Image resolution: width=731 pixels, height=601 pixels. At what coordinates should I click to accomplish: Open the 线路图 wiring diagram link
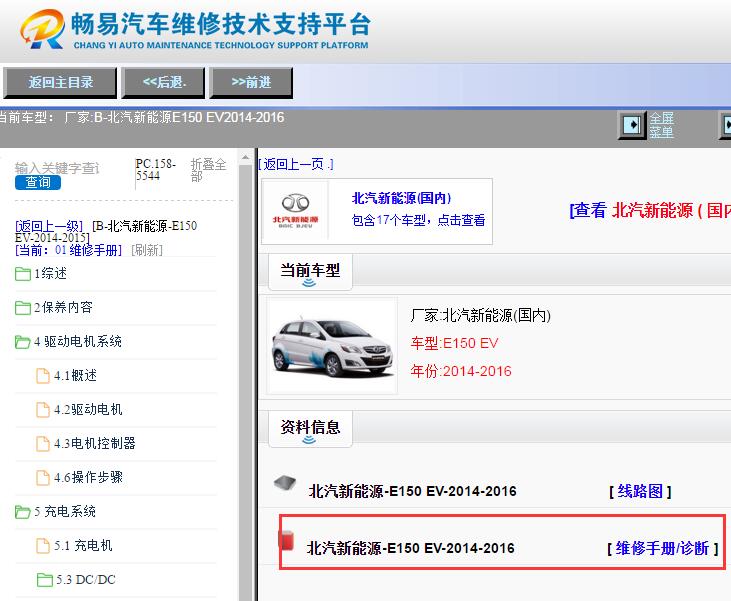point(640,491)
